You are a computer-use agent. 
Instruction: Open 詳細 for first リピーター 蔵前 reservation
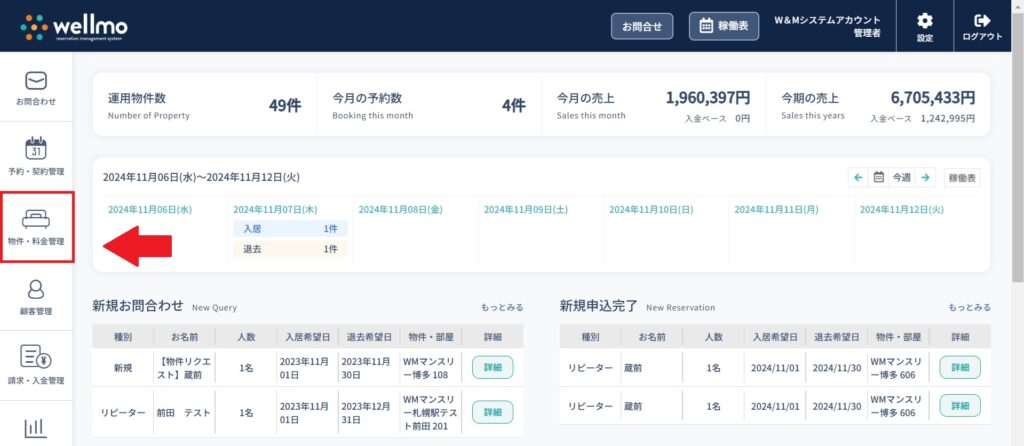960,368
